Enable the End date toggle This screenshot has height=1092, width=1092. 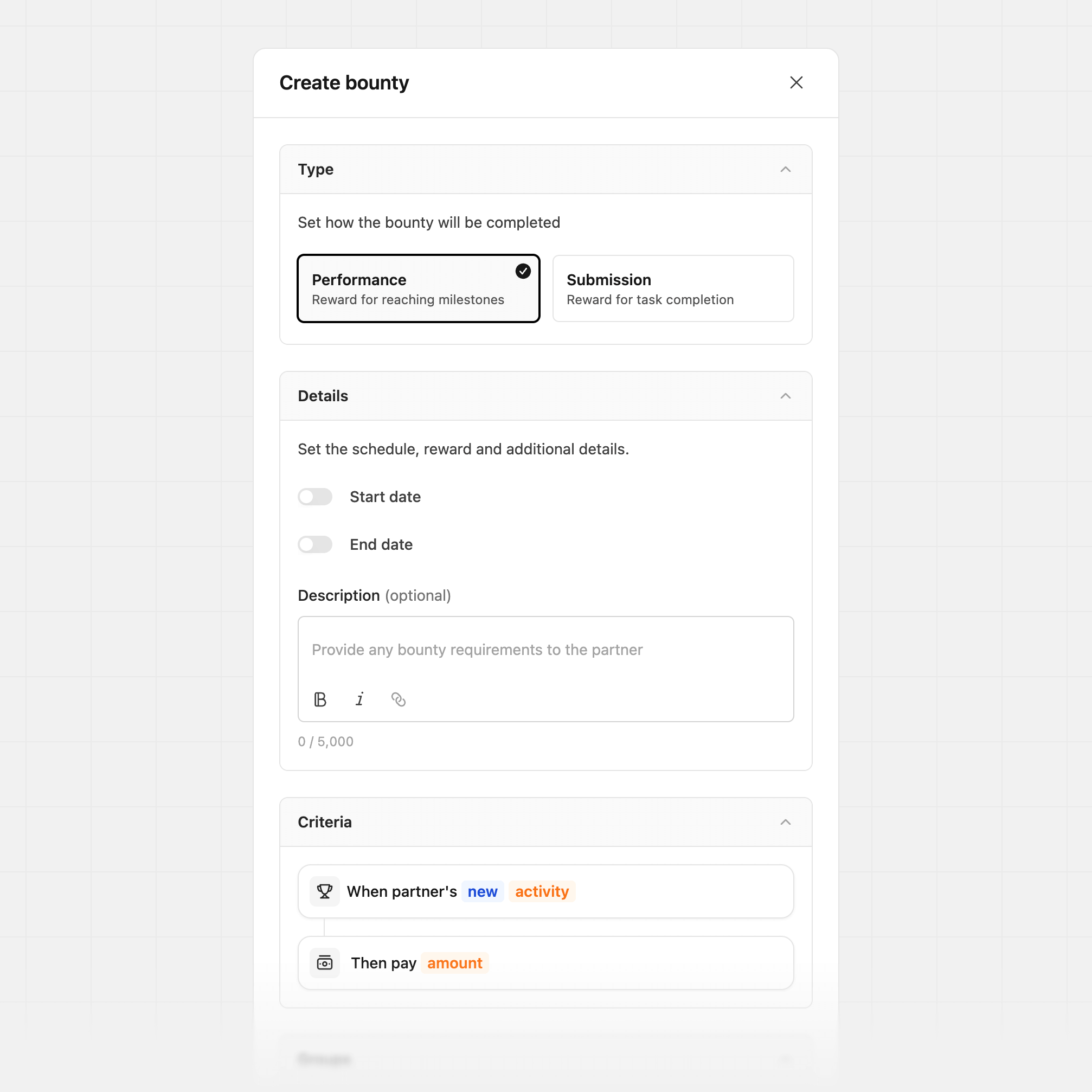[x=315, y=544]
